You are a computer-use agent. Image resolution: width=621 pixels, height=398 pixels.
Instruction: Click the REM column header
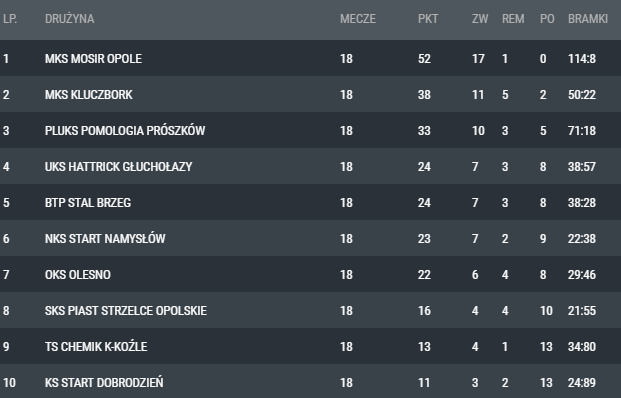point(513,19)
